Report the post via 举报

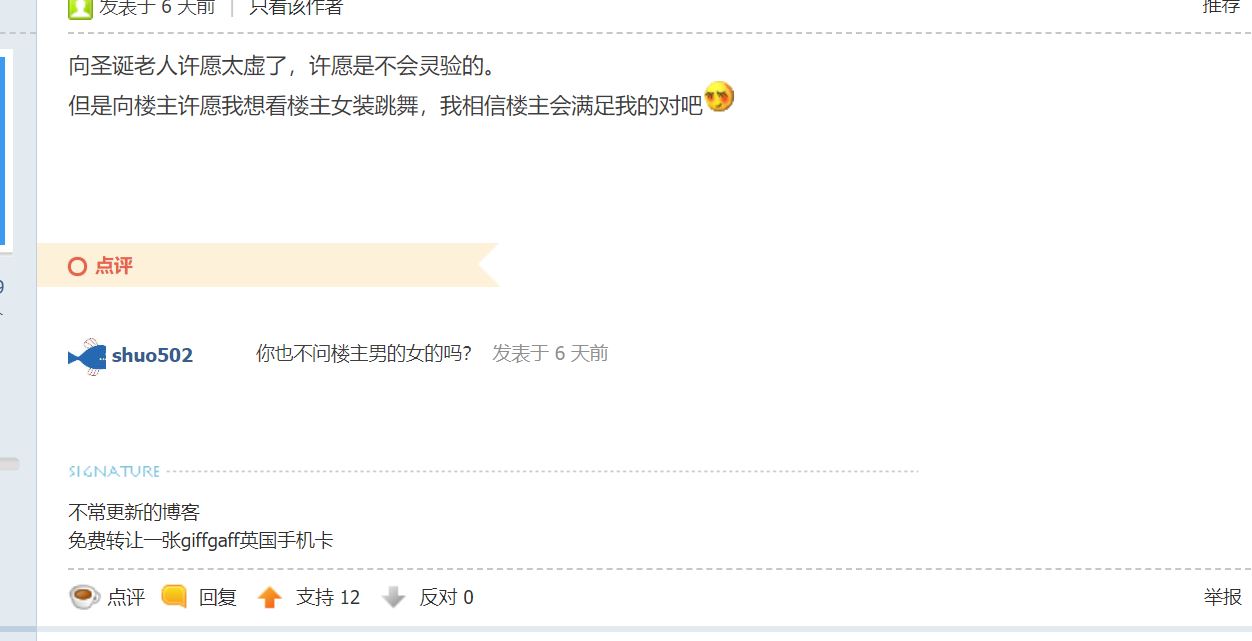[1223, 597]
